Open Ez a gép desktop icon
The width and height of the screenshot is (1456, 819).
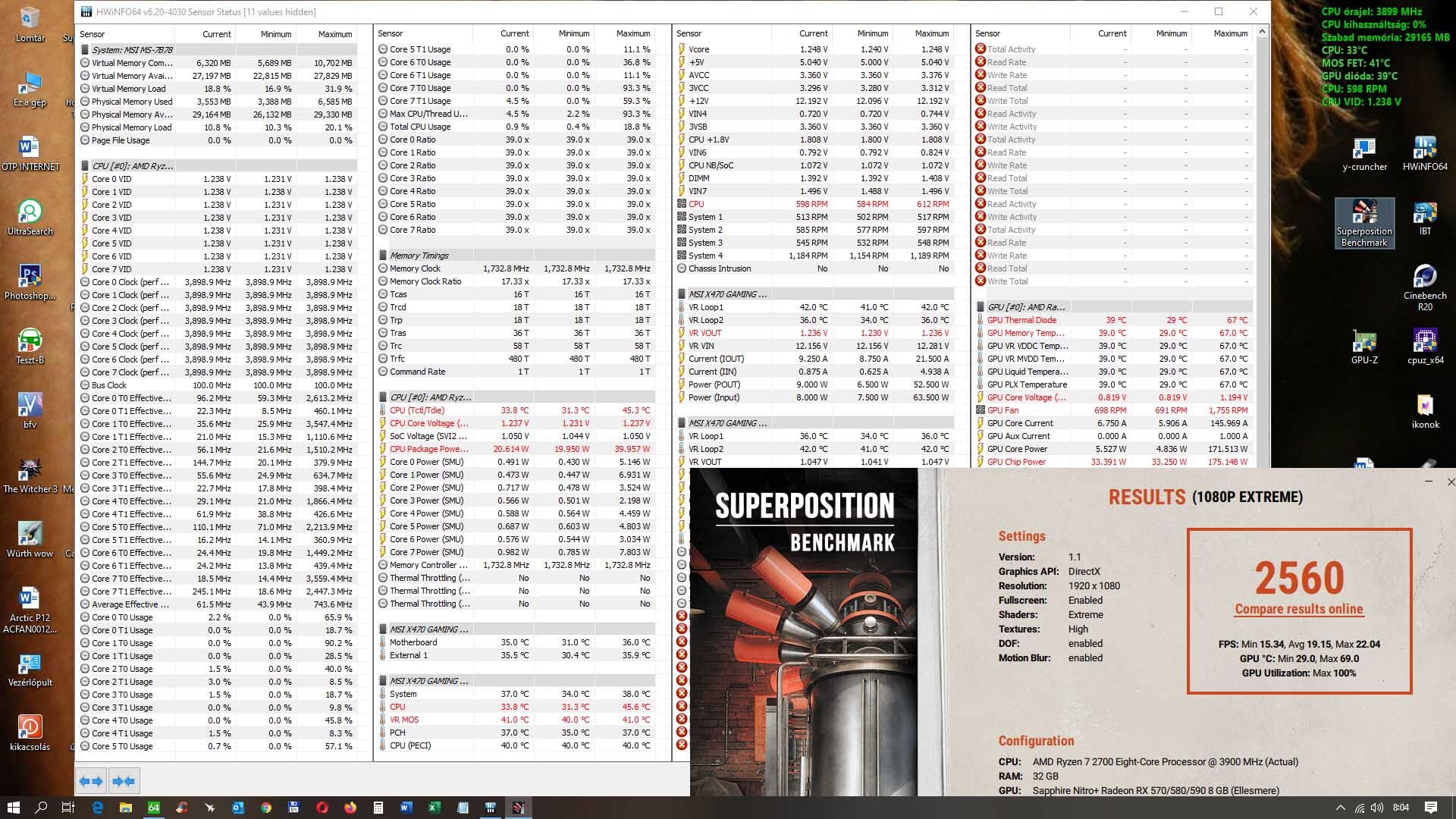(x=30, y=89)
